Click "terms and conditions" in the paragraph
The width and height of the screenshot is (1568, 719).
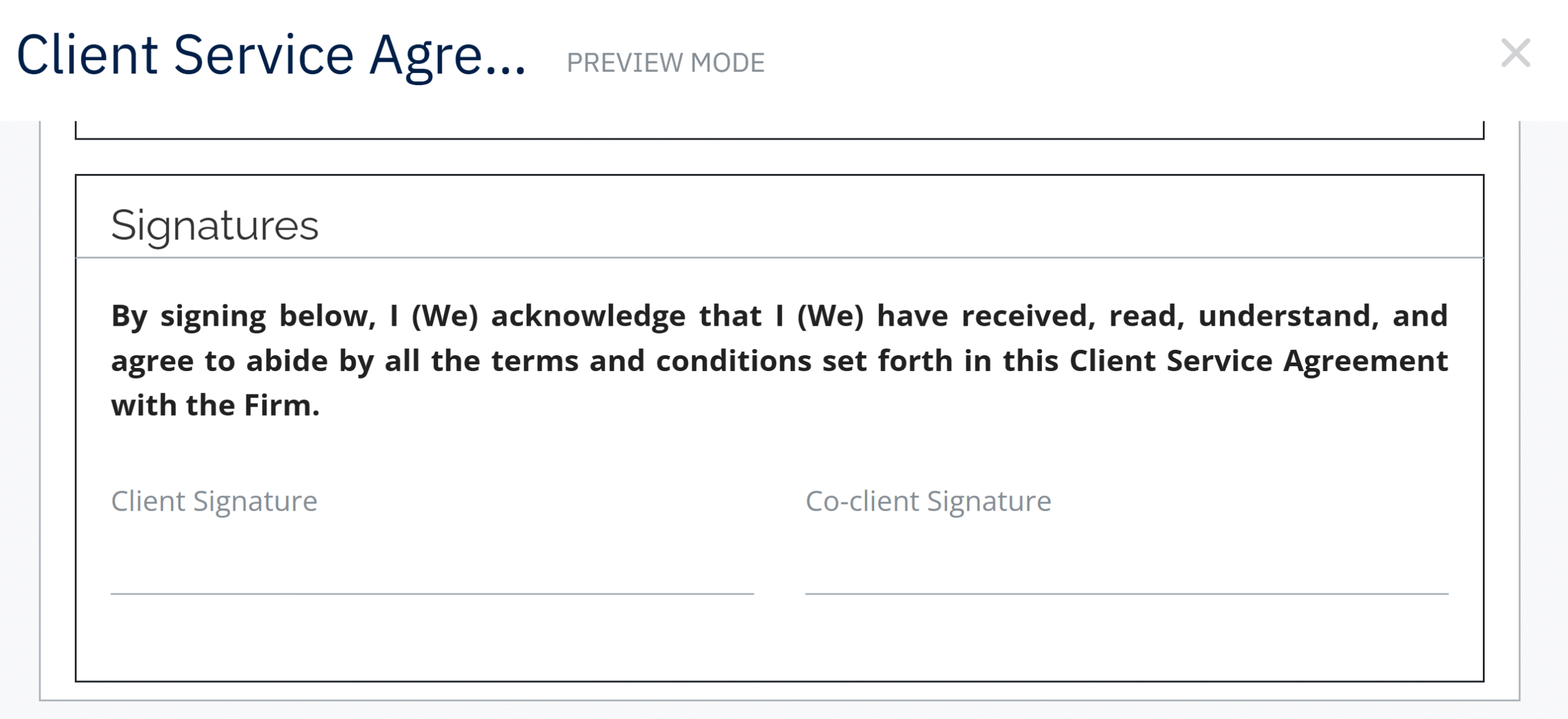[652, 361]
